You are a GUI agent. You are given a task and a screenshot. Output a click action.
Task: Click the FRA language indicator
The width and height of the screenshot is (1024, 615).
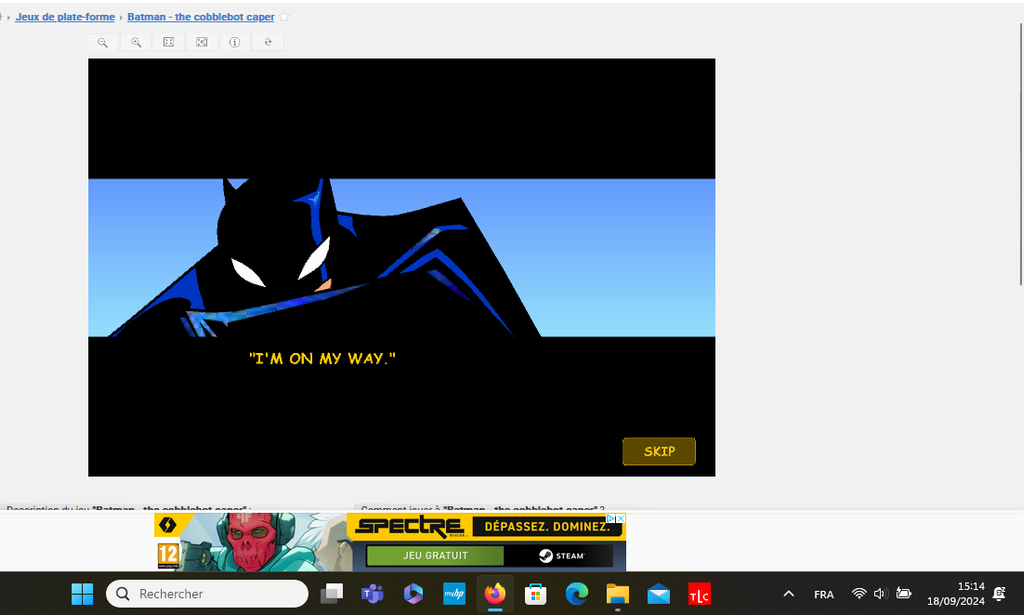point(824,594)
